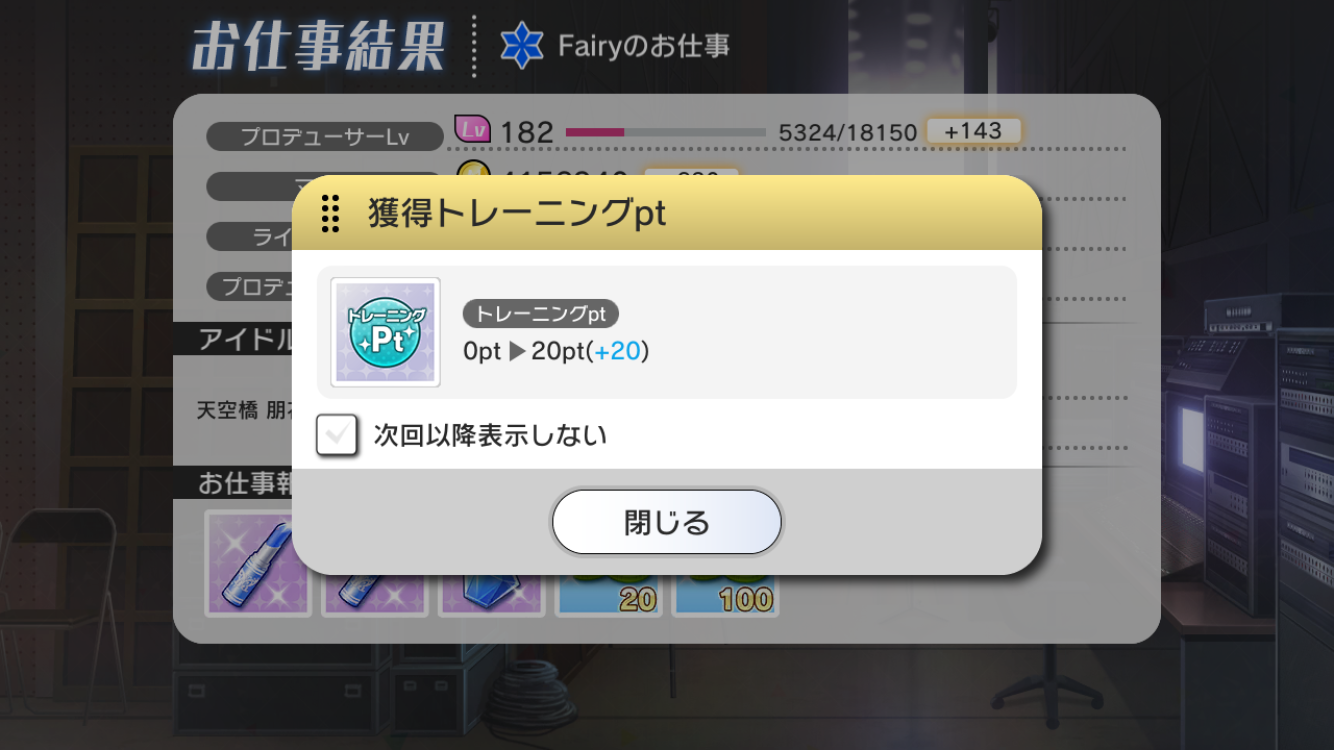Viewport: 1334px width, 750px height.
Task: Click the プロデューサーLv label
Action: [325, 137]
